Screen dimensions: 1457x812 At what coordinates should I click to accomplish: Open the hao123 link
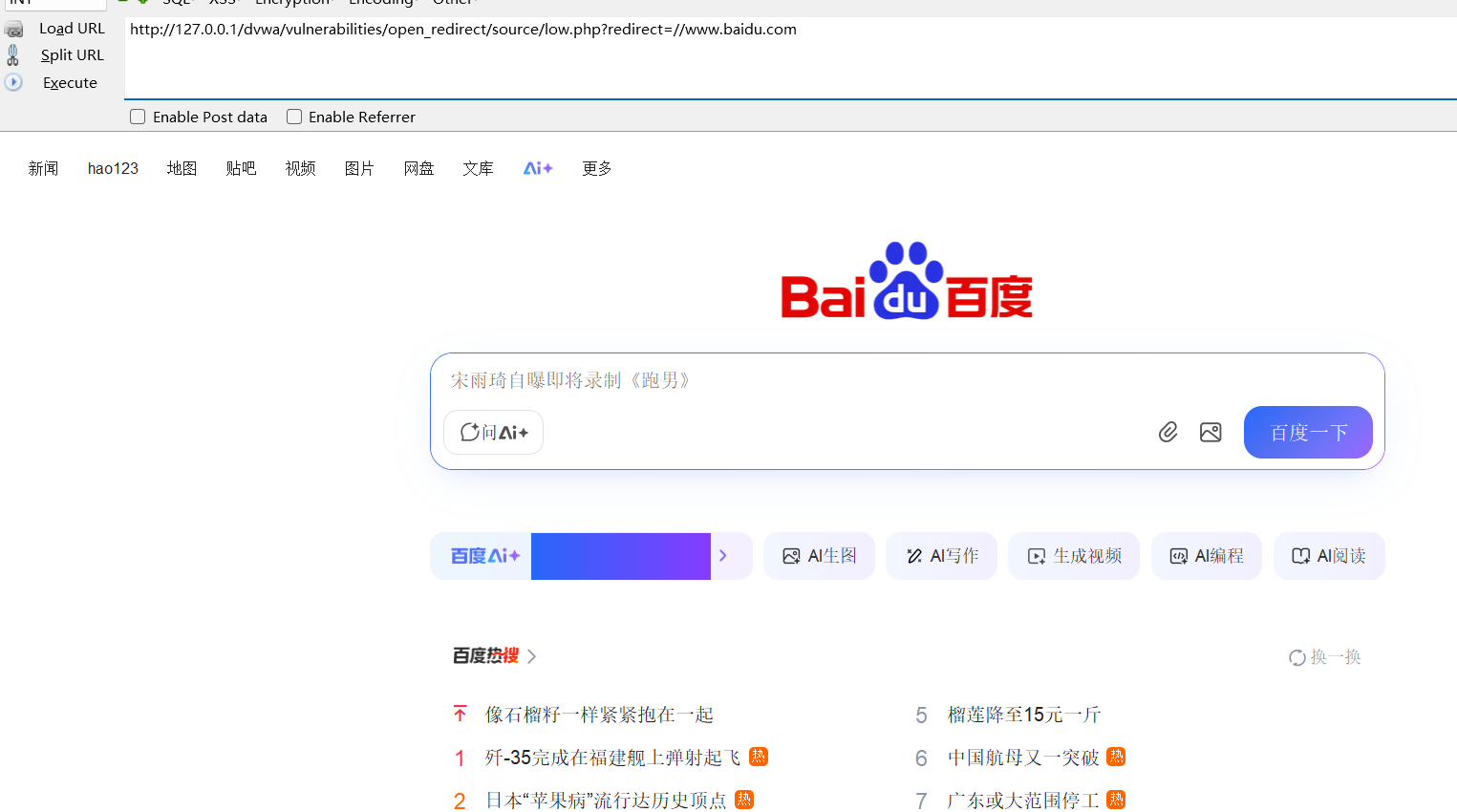click(x=113, y=168)
